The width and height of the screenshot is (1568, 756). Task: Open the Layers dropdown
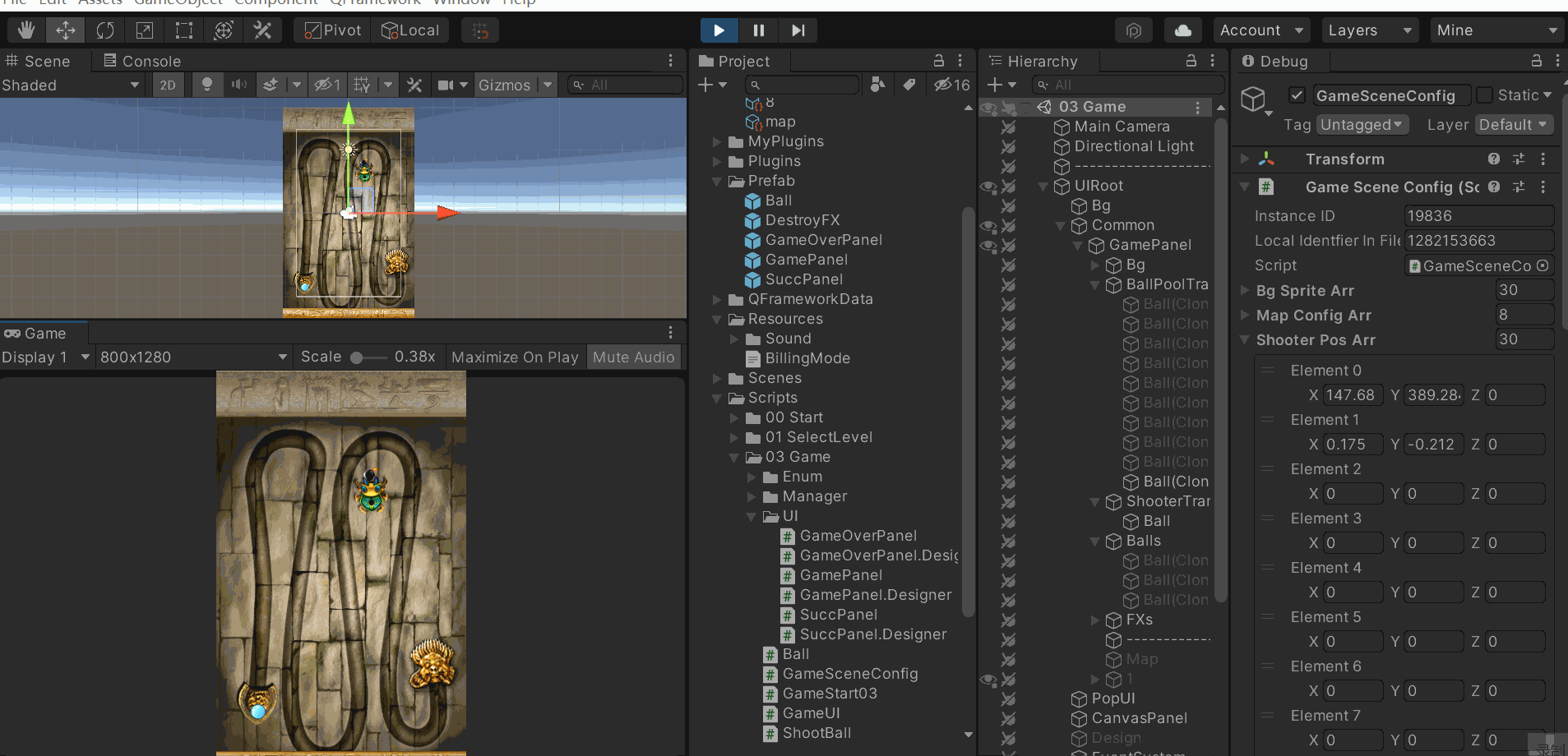tap(1370, 30)
